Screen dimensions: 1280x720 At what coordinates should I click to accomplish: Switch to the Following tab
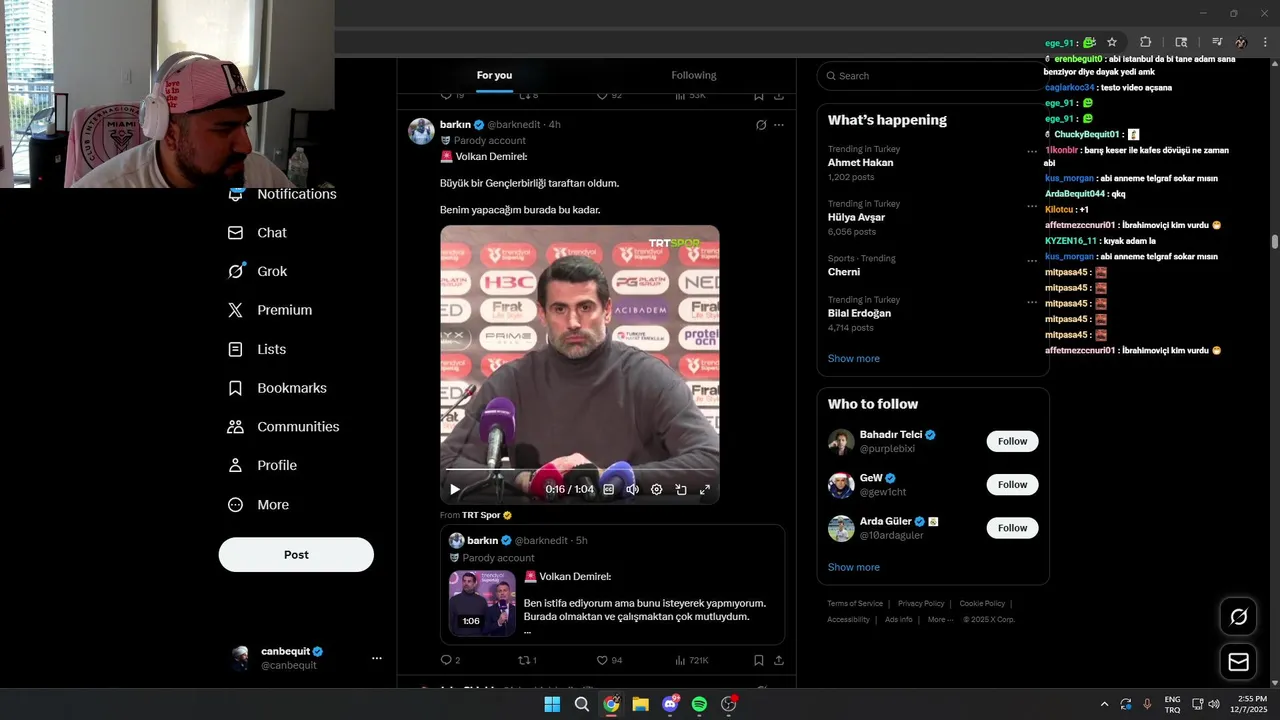(694, 75)
